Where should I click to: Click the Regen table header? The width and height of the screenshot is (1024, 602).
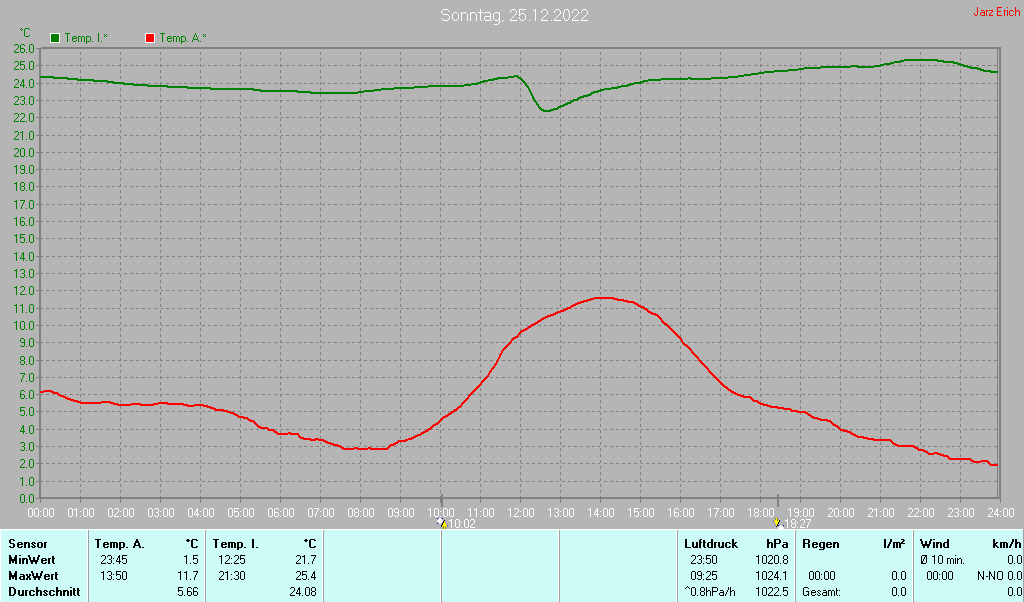click(821, 544)
